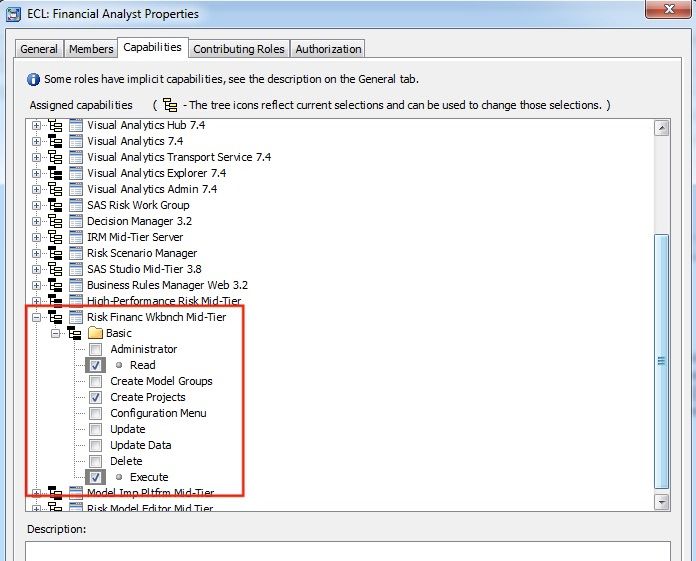The height and width of the screenshot is (561, 696).
Task: Click application icon beside Risk Scenario Manager
Action: pyautogui.click(x=76, y=253)
